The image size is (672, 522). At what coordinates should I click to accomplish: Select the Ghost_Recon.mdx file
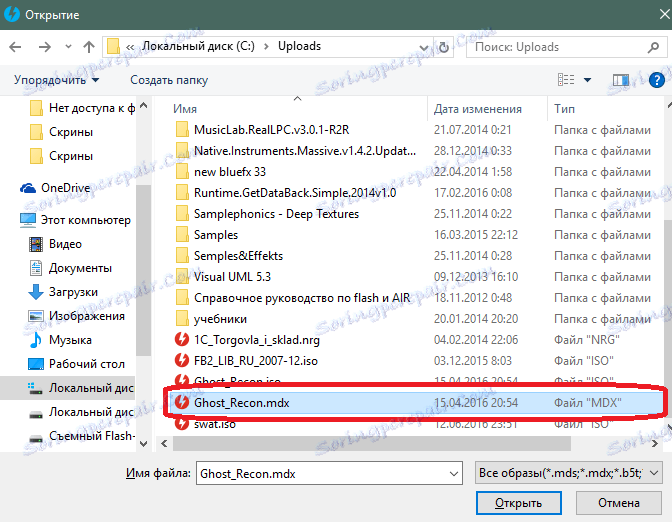click(415, 403)
